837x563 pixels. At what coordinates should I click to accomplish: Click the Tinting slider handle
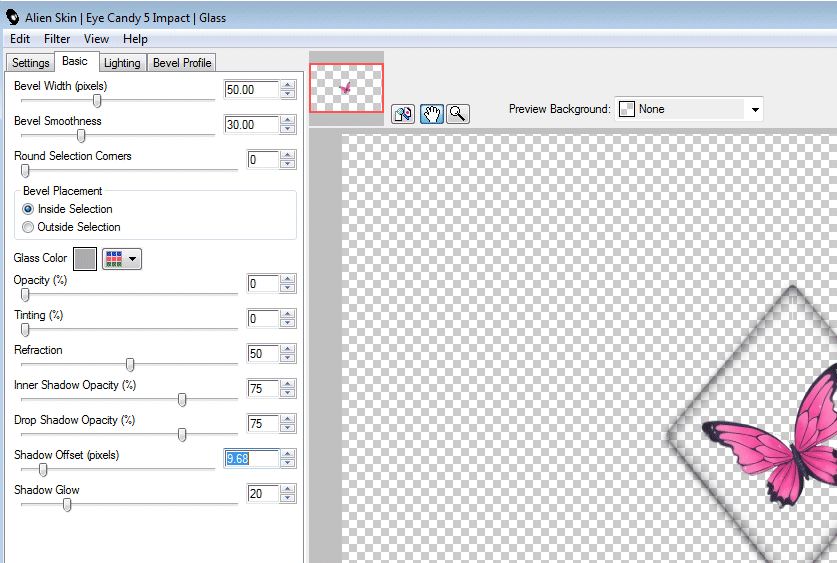pos(25,330)
